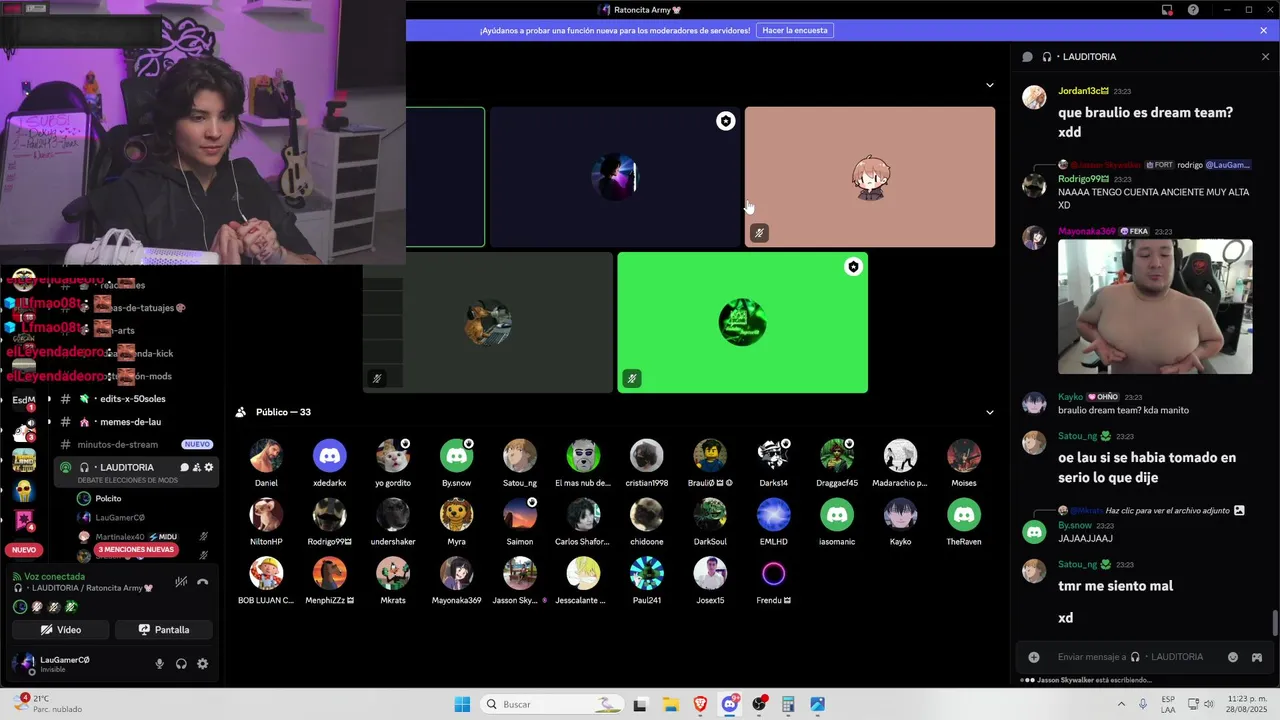Collapse the video grid with top chevron

pos(990,85)
